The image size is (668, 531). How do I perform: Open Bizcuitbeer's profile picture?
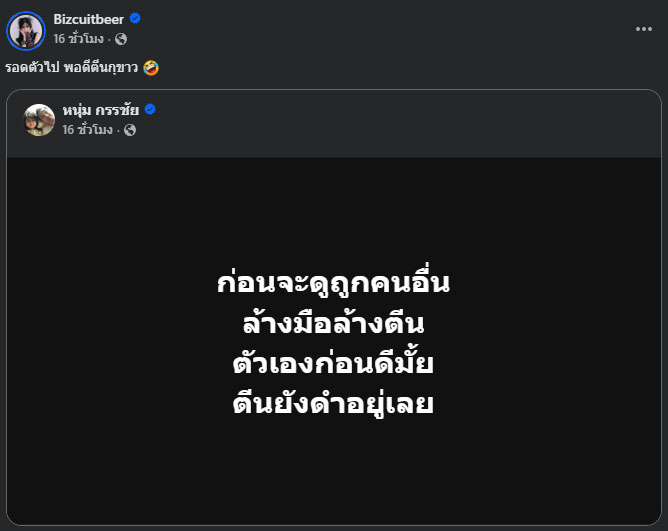pyautogui.click(x=26, y=31)
